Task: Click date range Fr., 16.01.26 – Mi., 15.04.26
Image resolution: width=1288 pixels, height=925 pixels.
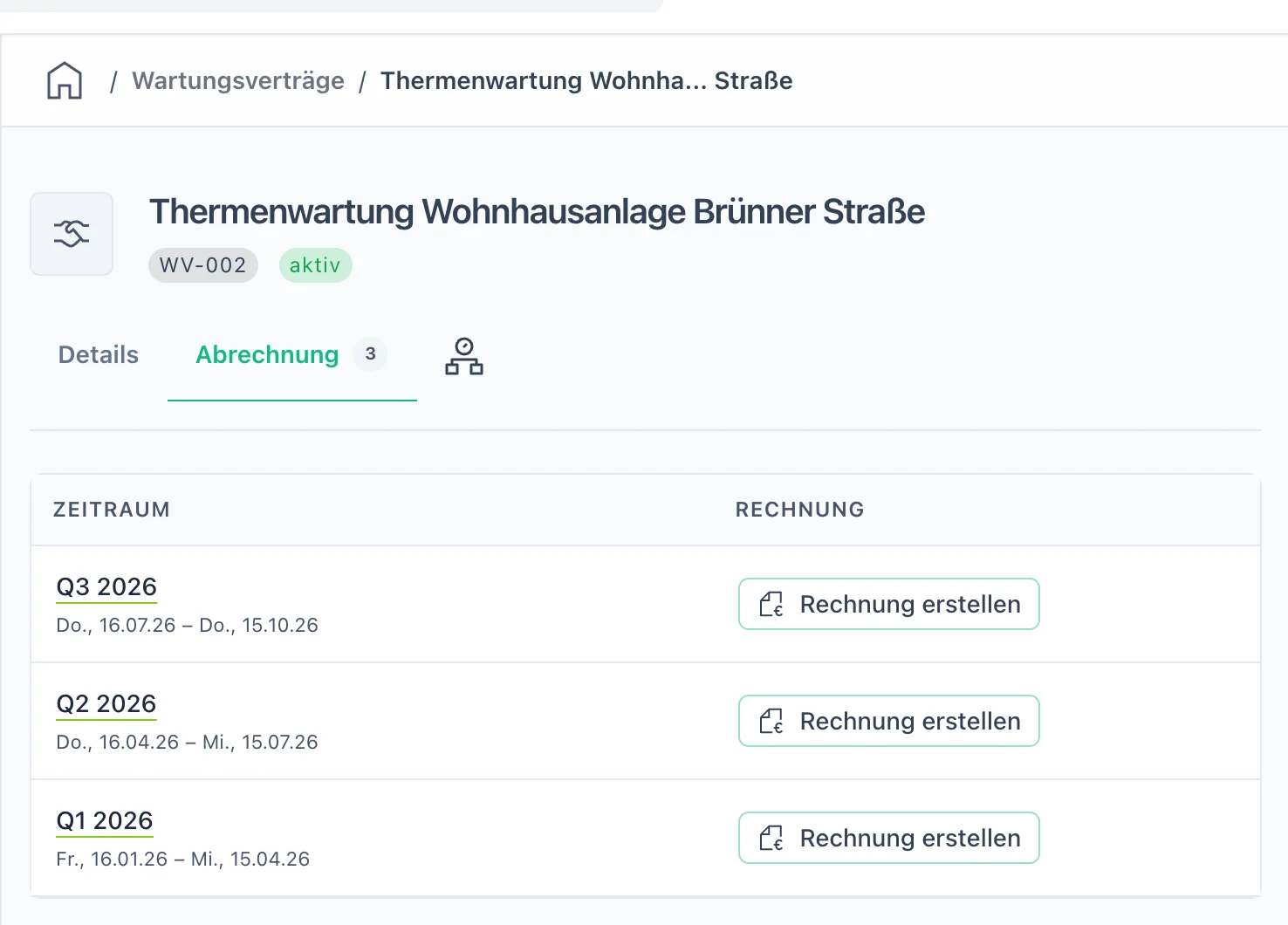Action: pos(183,860)
